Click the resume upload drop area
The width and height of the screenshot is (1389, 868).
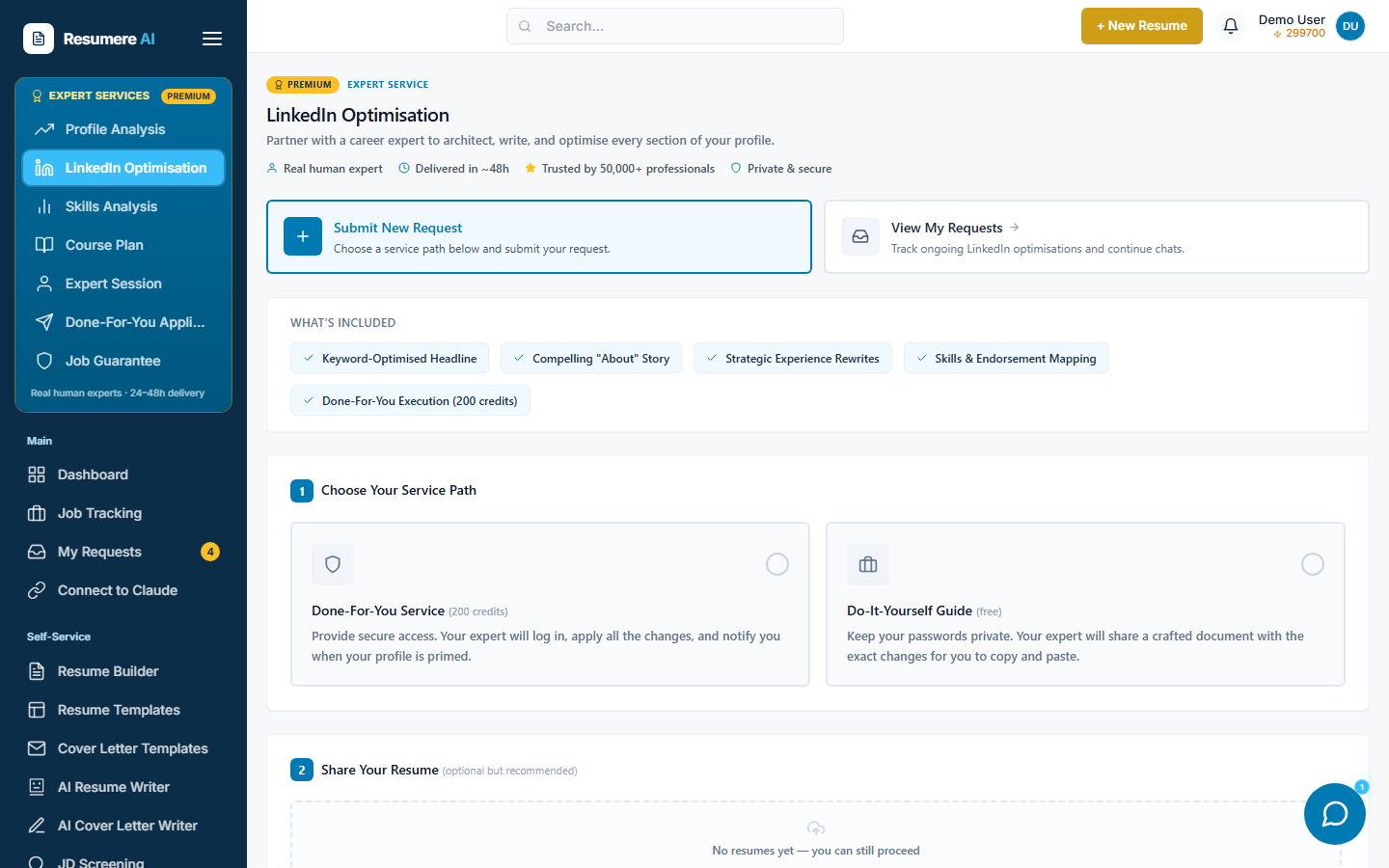click(816, 835)
